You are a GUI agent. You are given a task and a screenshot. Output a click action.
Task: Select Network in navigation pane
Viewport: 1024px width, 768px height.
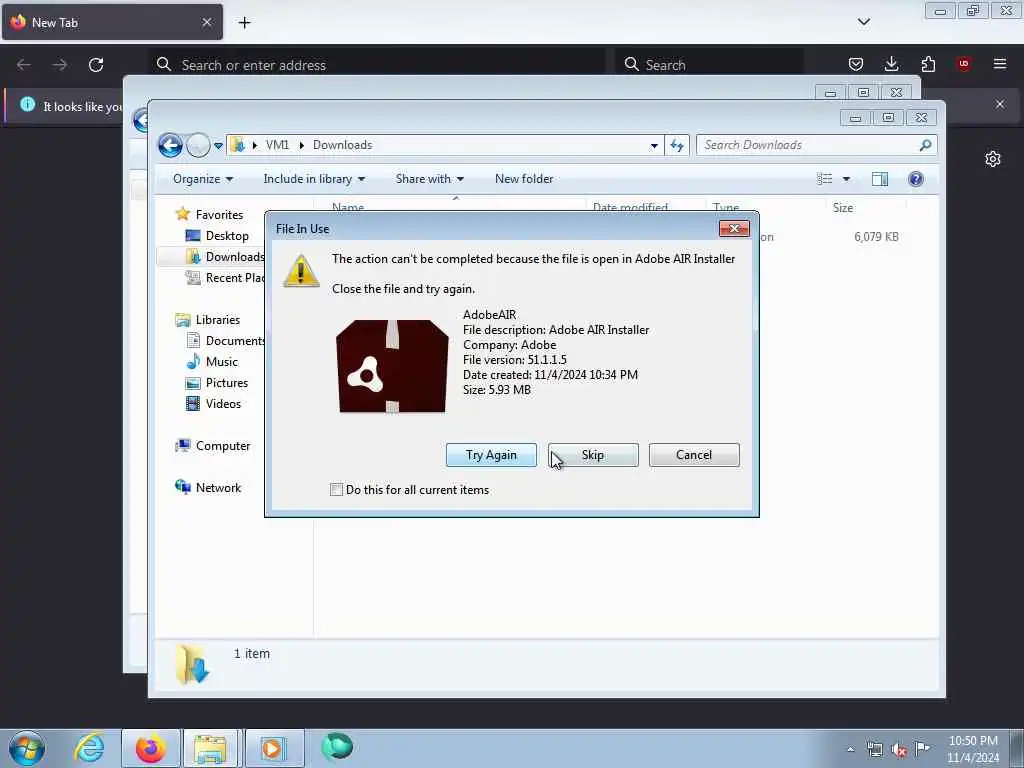click(218, 488)
